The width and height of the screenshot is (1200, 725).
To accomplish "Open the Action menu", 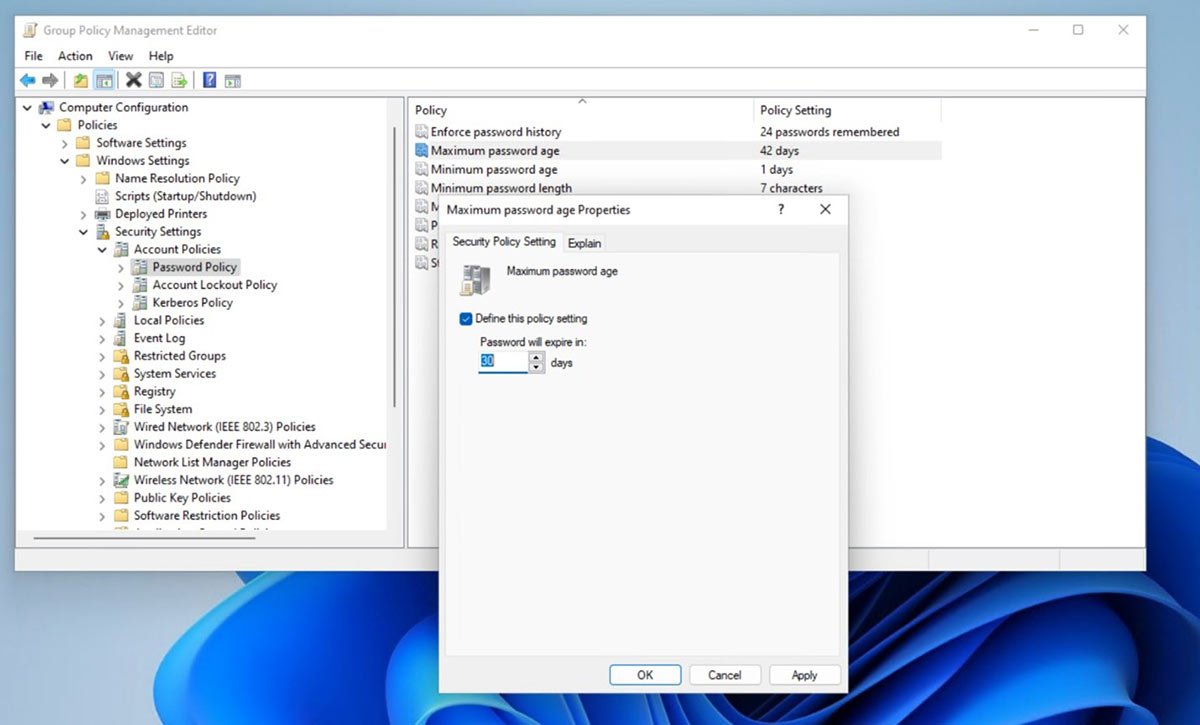I will 75,56.
